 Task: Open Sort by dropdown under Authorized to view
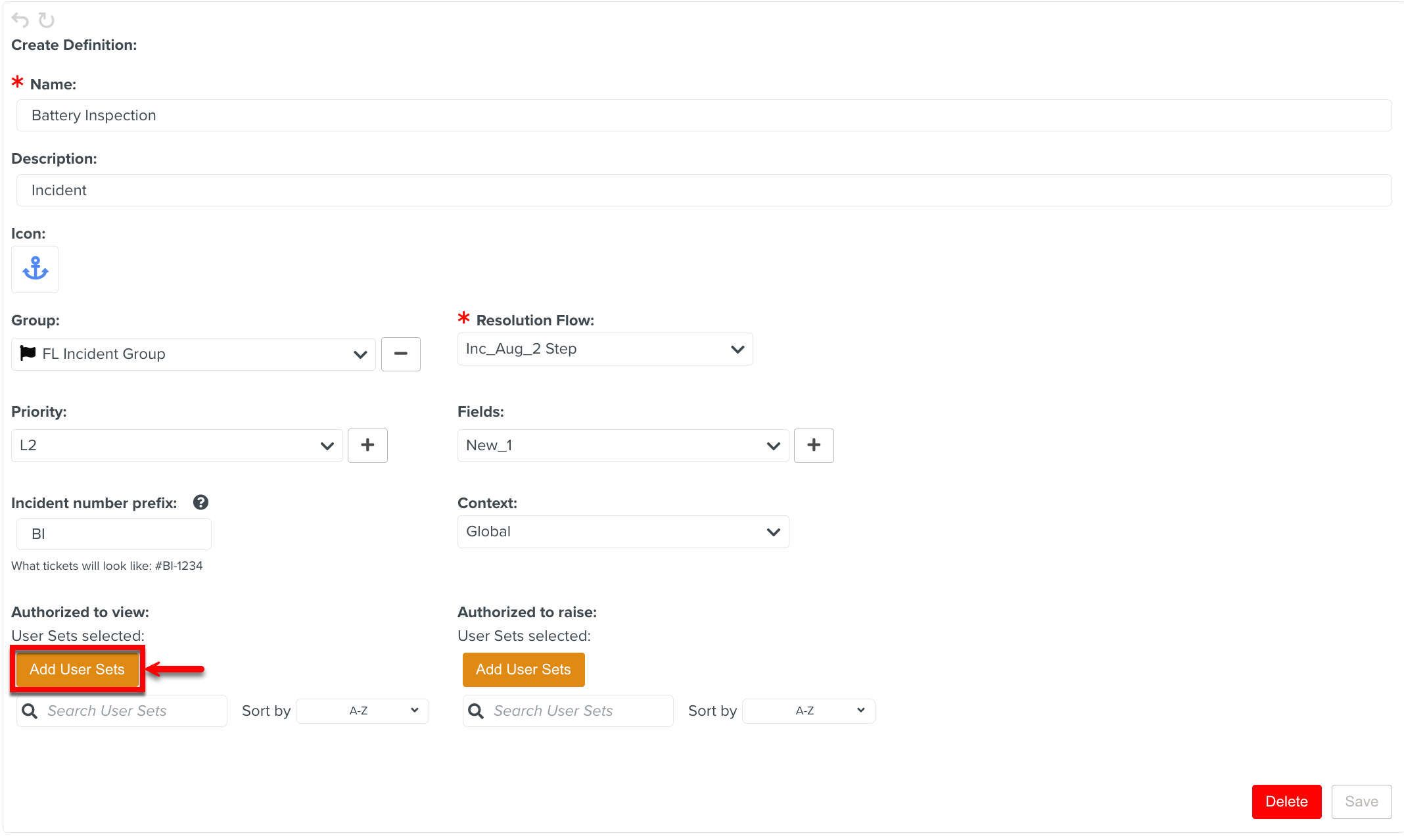coord(362,711)
